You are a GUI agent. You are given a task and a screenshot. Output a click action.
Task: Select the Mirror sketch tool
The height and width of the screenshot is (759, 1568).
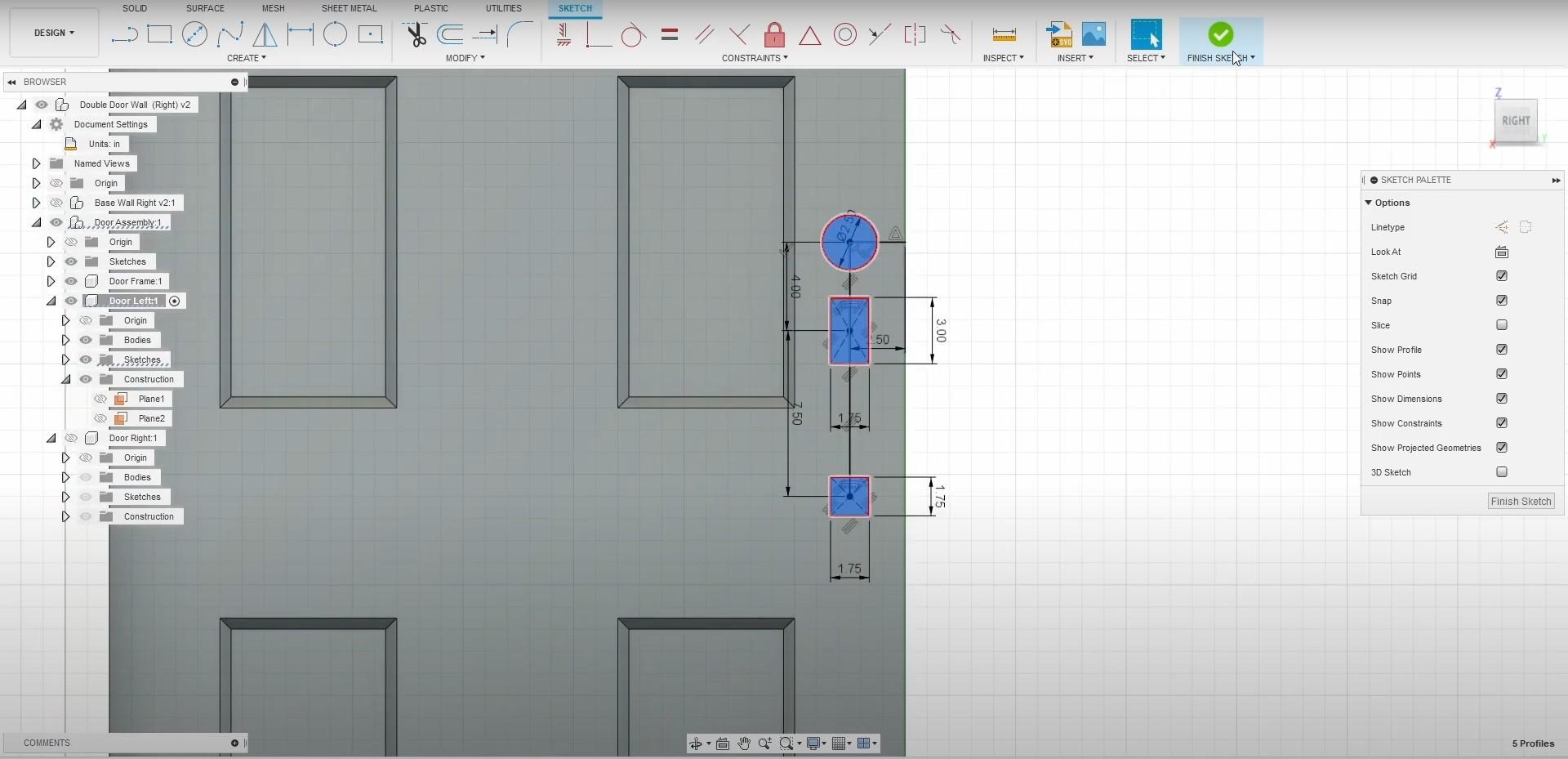265,34
